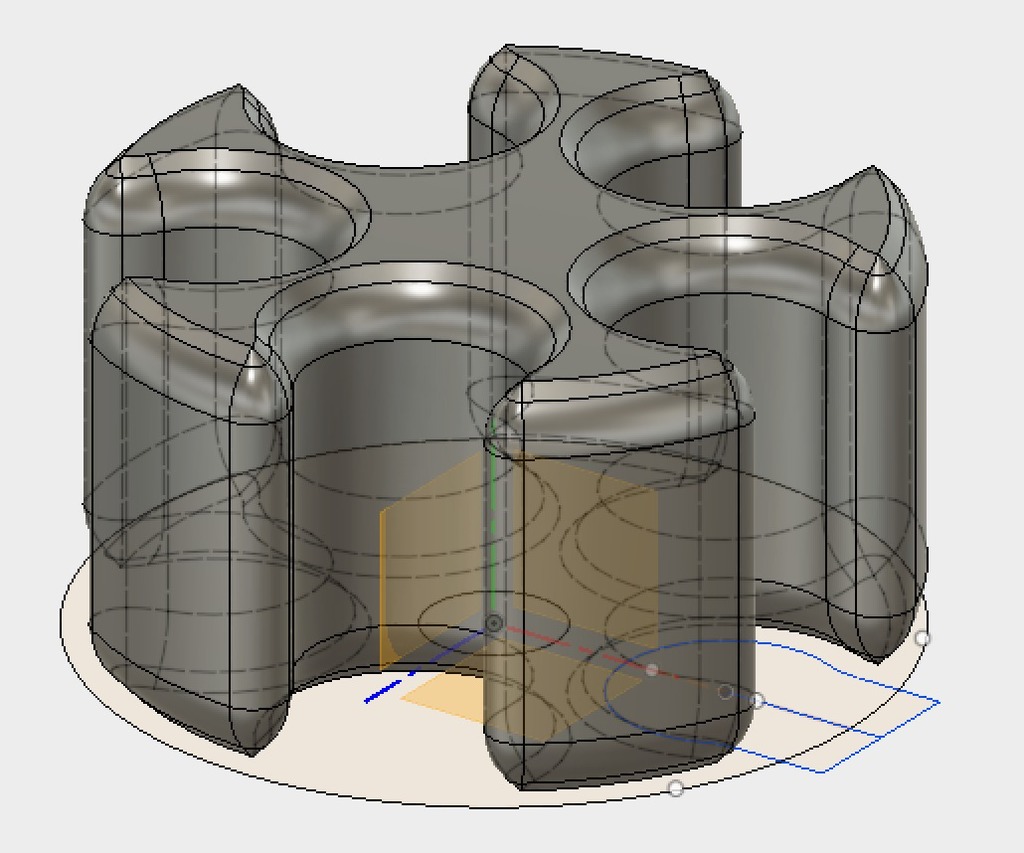Image resolution: width=1024 pixels, height=853 pixels.
Task: Click sketch point at bottom of base circle
Action: pos(676,789)
